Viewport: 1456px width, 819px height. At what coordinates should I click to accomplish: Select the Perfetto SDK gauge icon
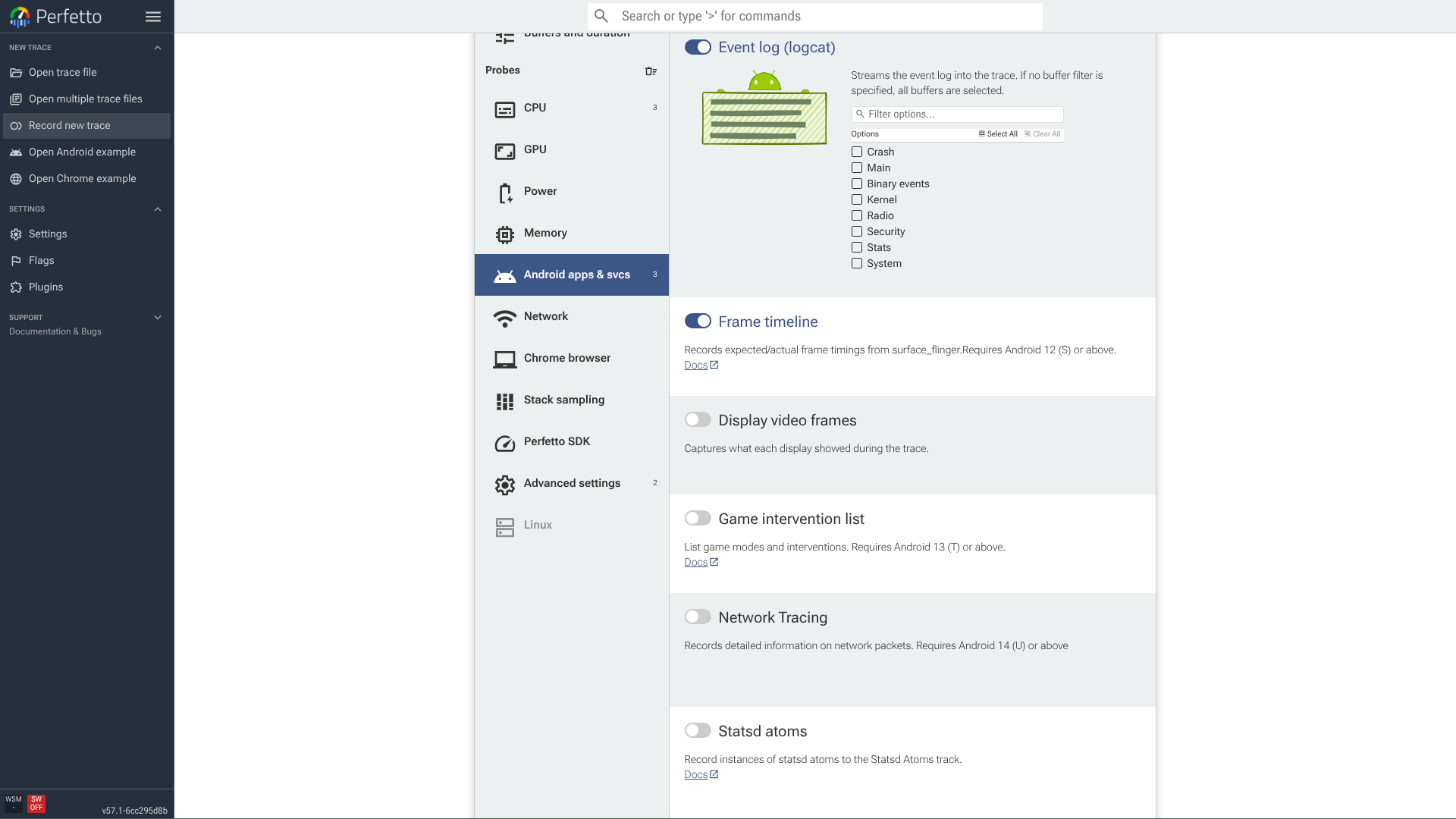pos(505,444)
